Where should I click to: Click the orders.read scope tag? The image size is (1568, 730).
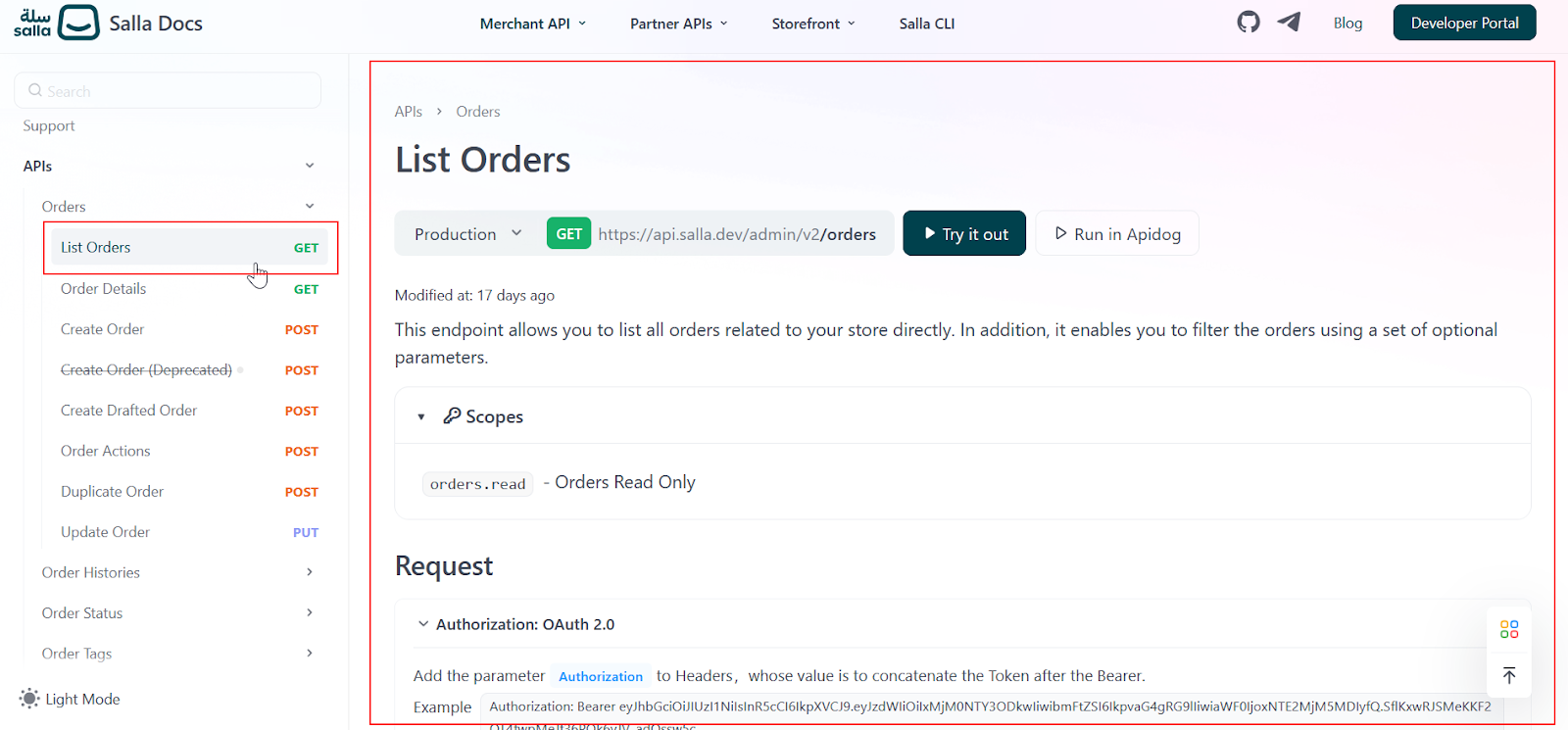click(478, 484)
